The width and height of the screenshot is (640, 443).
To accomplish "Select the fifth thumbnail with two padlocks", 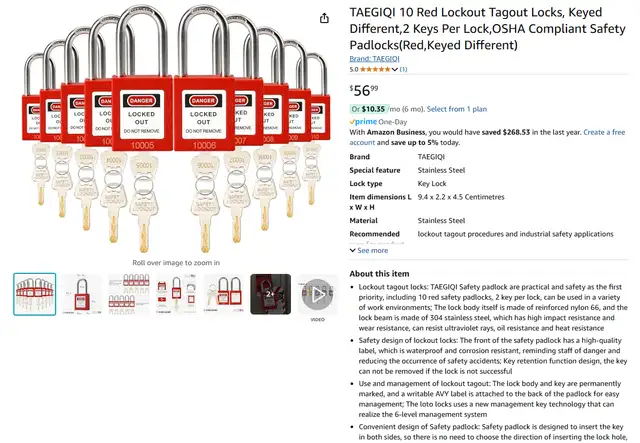I will tap(223, 294).
